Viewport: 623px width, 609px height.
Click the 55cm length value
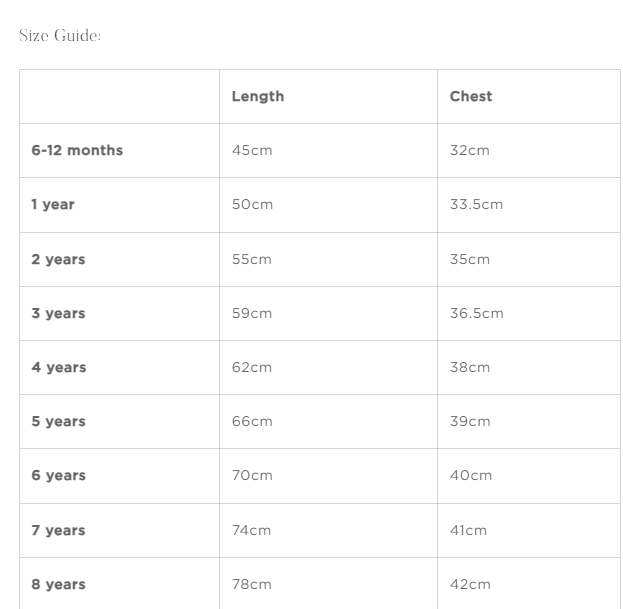[252, 259]
